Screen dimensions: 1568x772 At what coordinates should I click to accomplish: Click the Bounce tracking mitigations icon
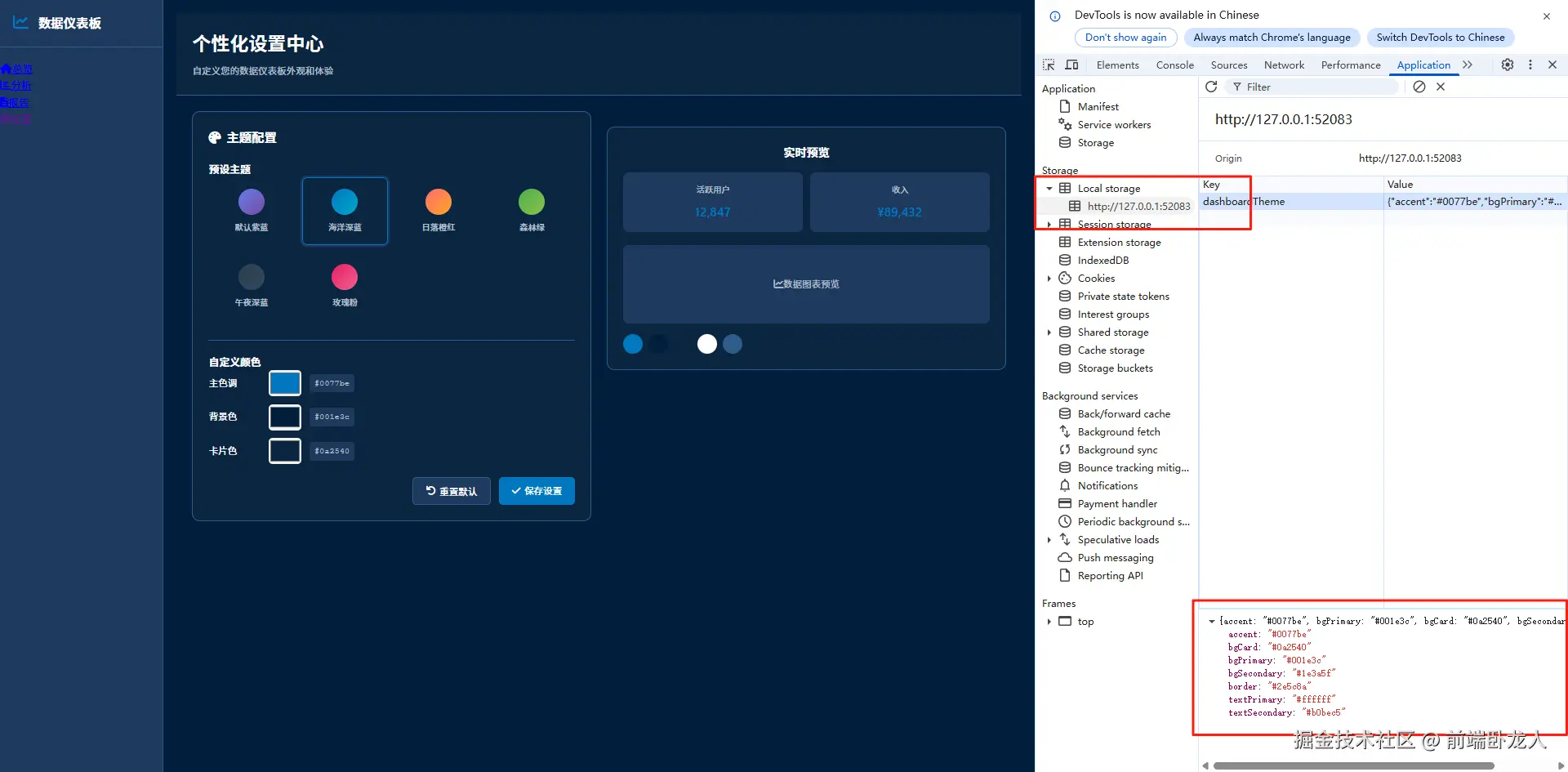click(1065, 467)
